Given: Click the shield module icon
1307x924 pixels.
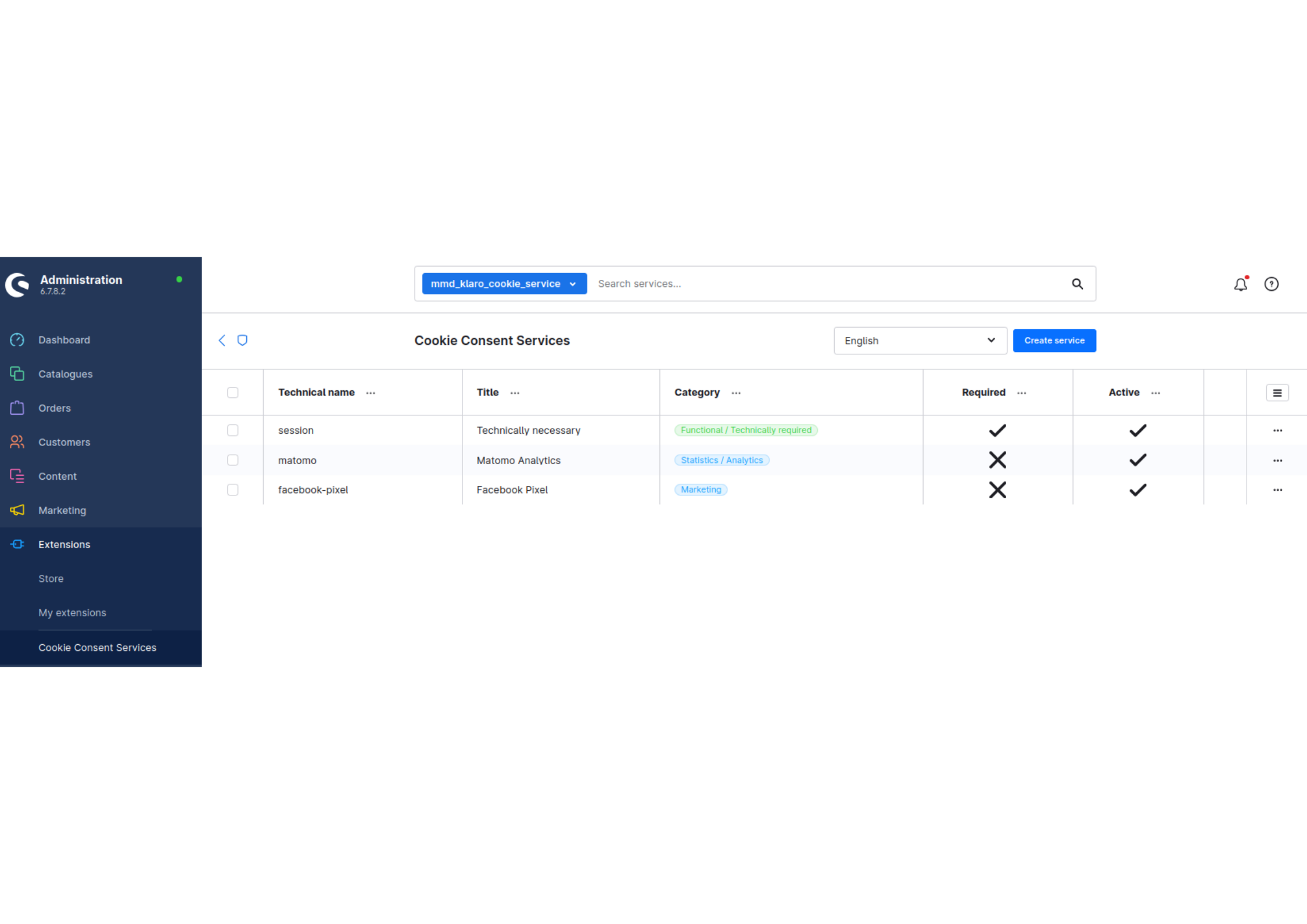Looking at the screenshot, I should [x=242, y=340].
